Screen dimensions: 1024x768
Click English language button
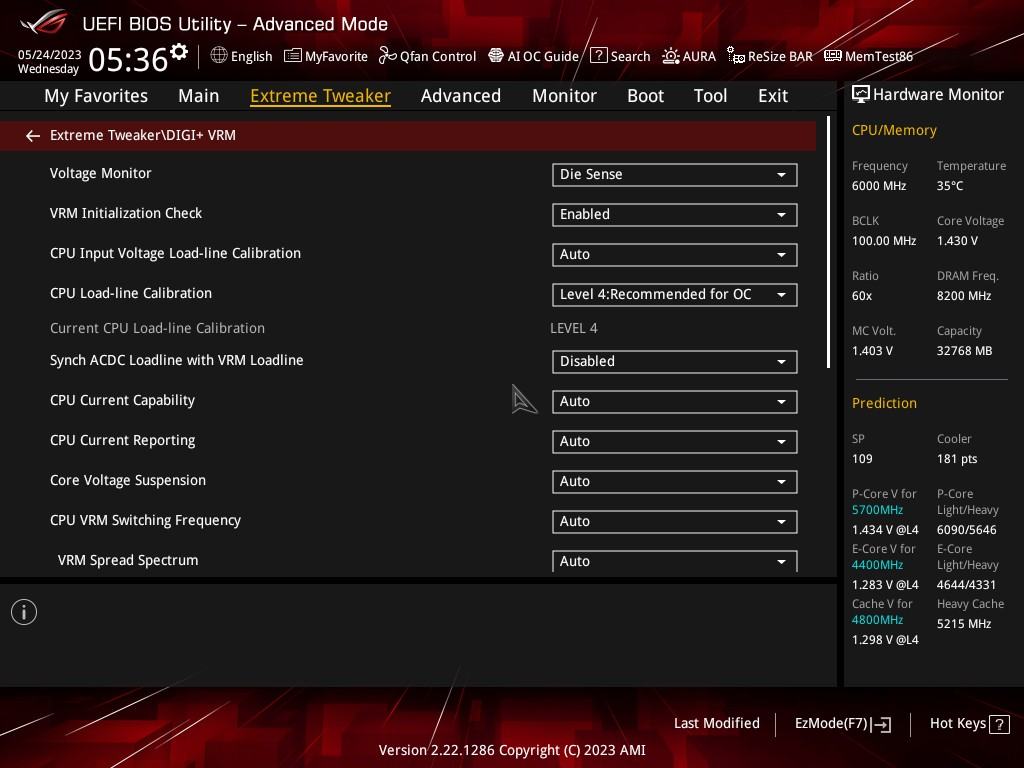pos(241,56)
